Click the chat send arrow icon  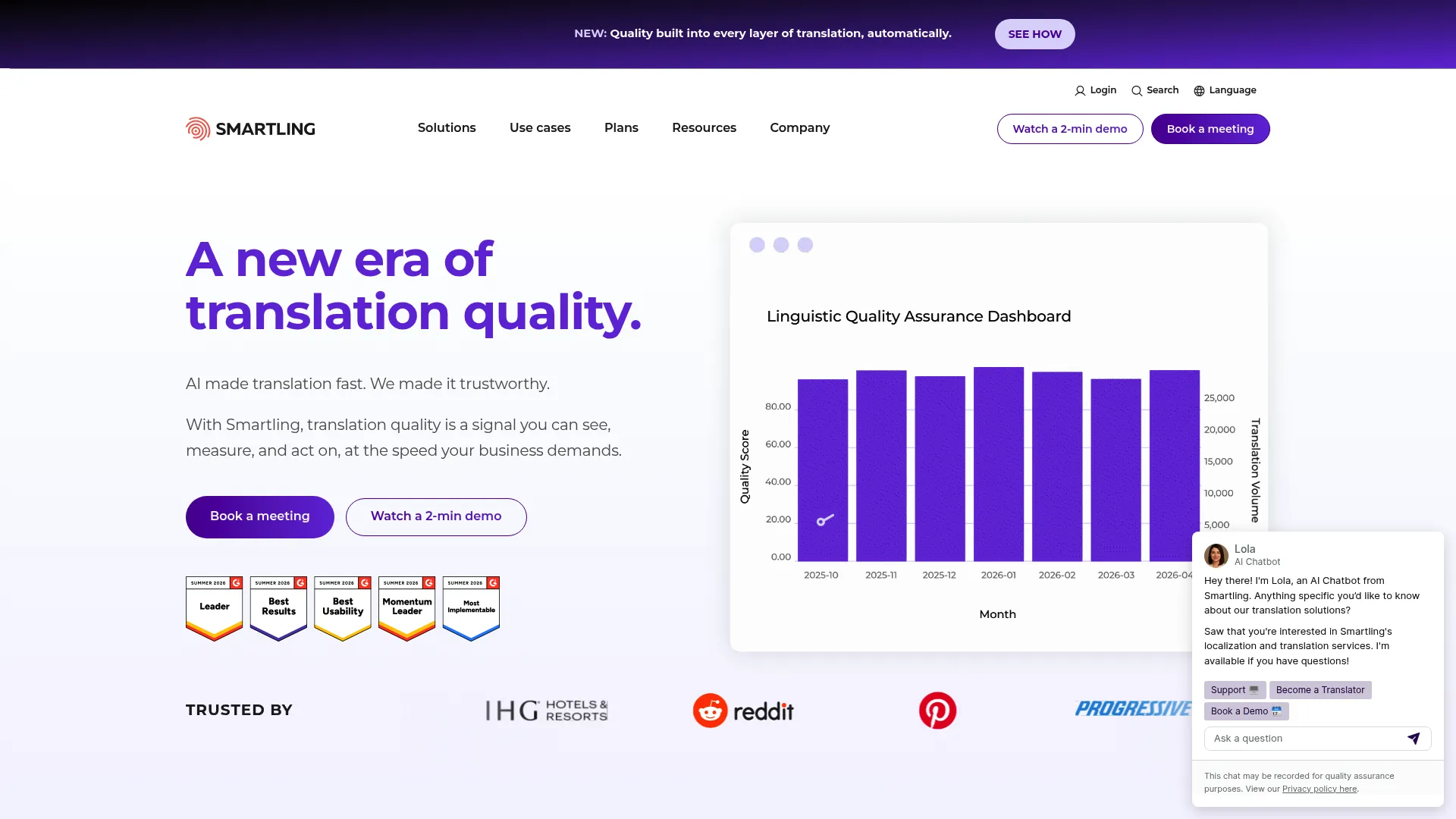pyautogui.click(x=1414, y=739)
